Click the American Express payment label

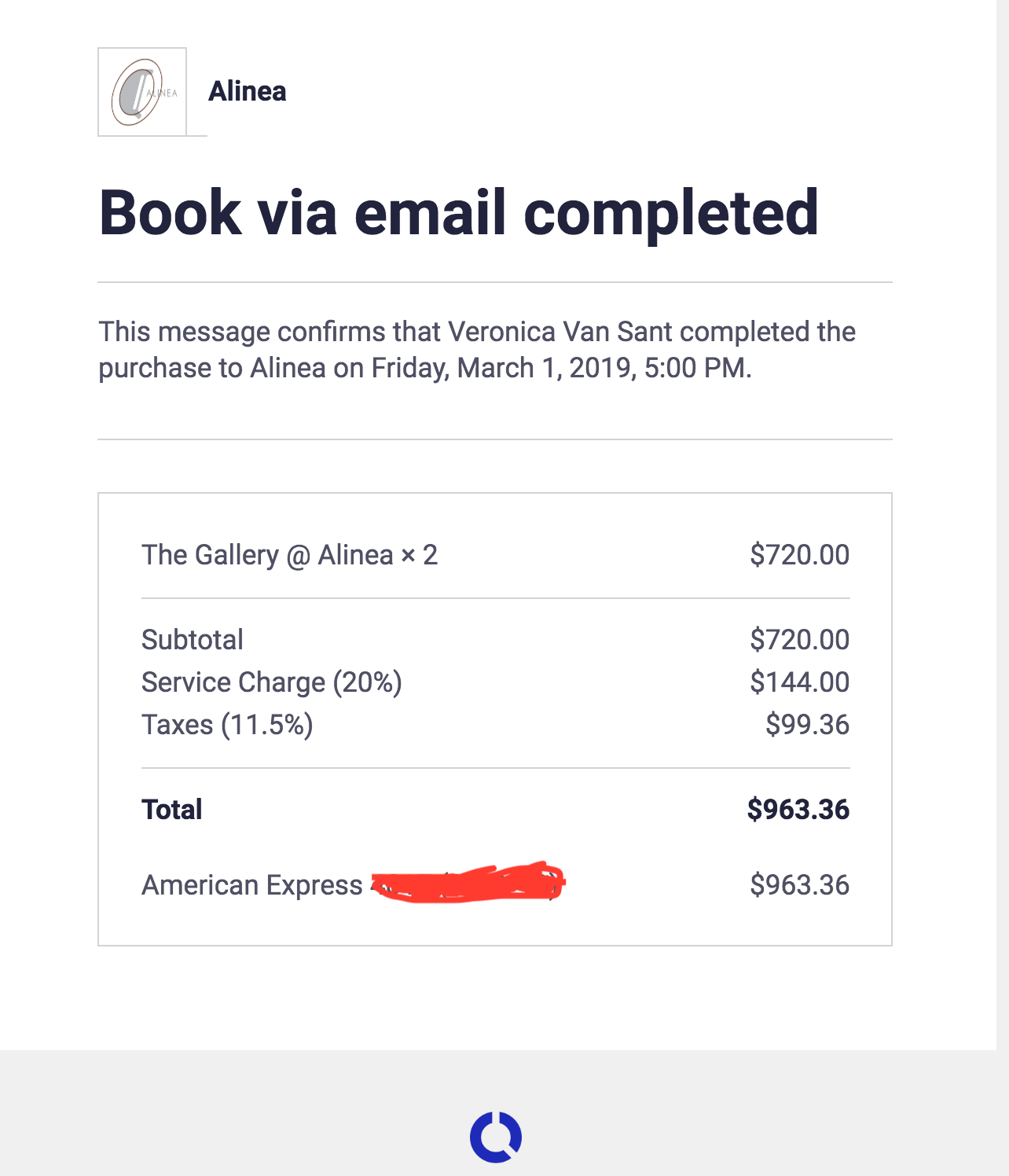pyautogui.click(x=251, y=885)
